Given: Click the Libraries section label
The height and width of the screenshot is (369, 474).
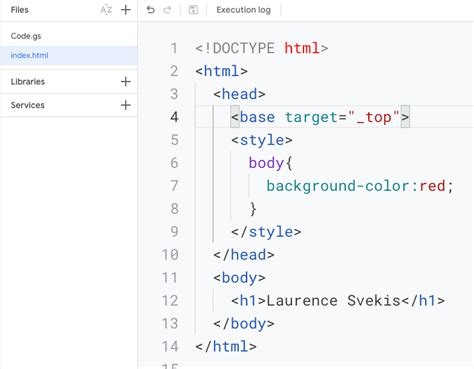Looking at the screenshot, I should pyautogui.click(x=28, y=82).
